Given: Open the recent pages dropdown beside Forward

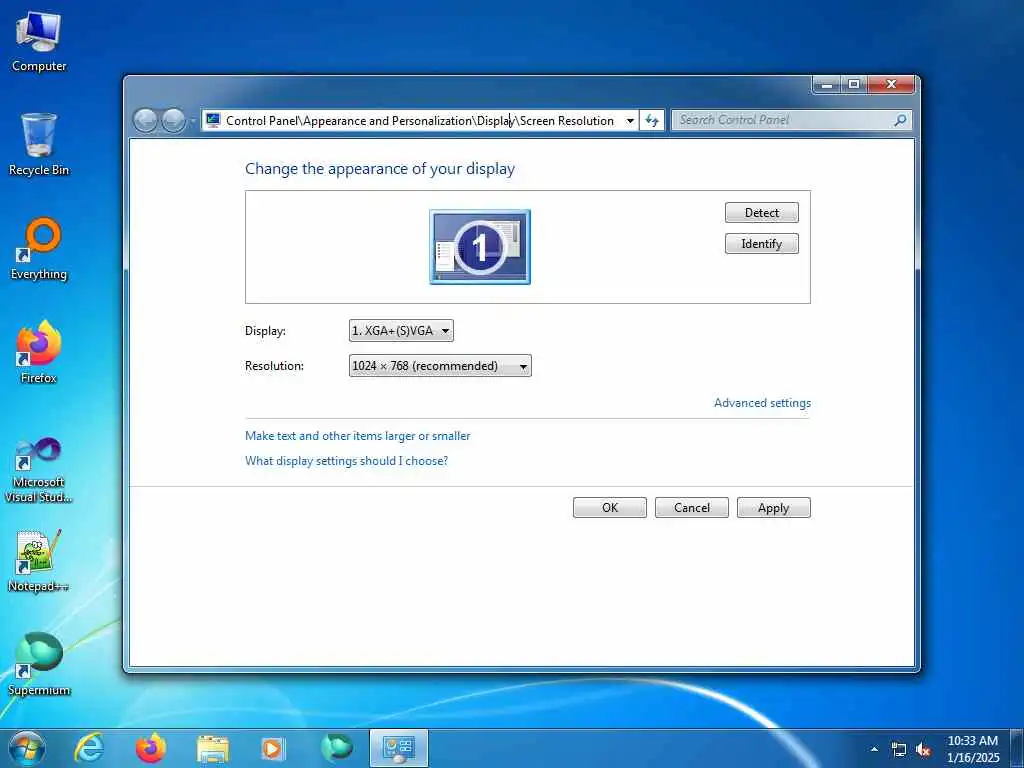Looking at the screenshot, I should coord(193,121).
